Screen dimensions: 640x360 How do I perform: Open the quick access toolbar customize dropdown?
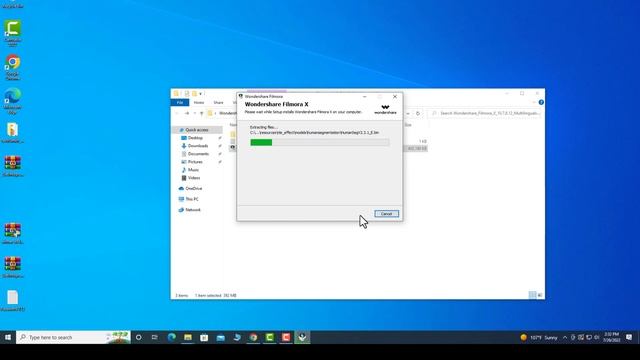(x=200, y=94)
